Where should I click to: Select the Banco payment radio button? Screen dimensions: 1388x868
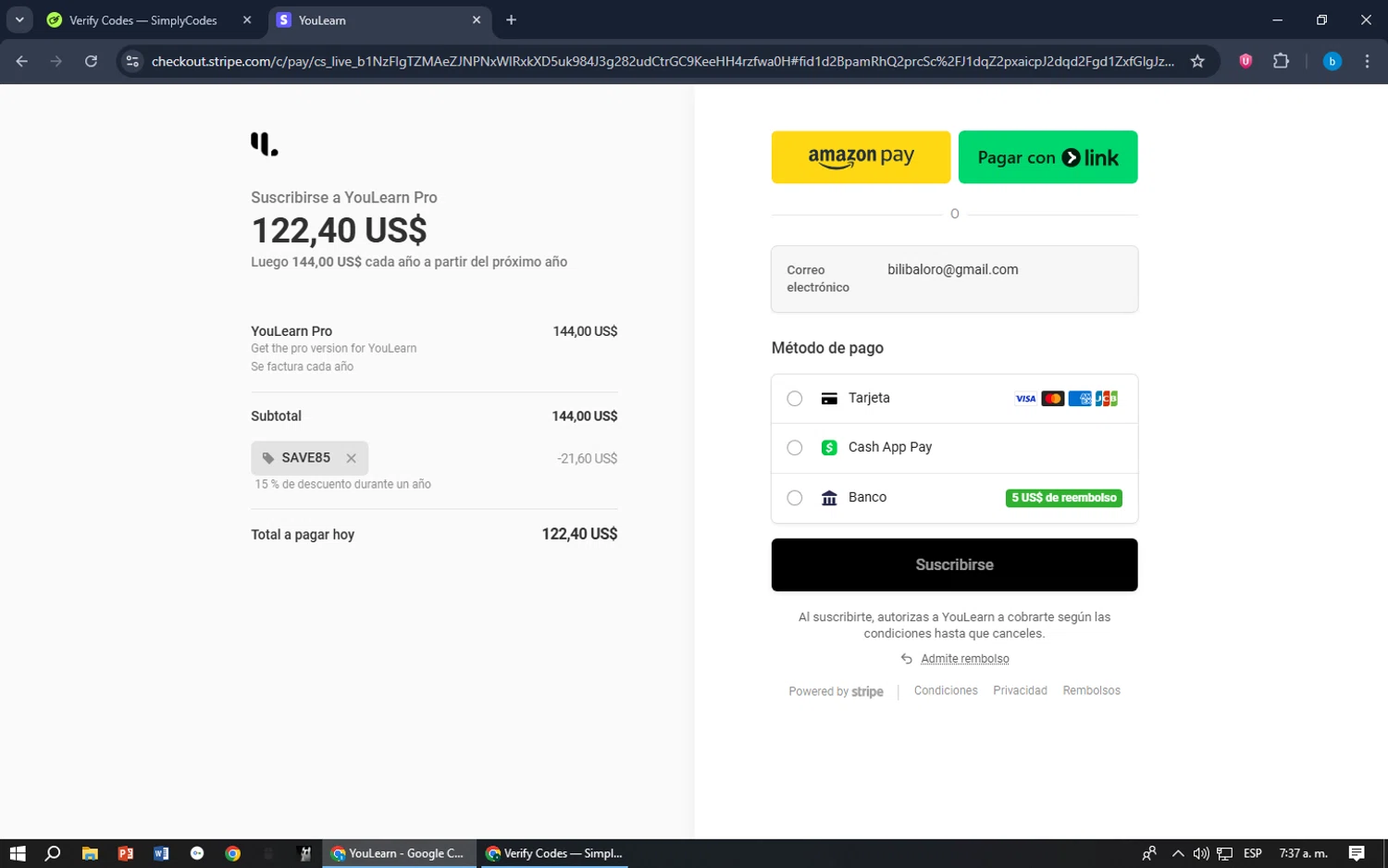coord(794,498)
